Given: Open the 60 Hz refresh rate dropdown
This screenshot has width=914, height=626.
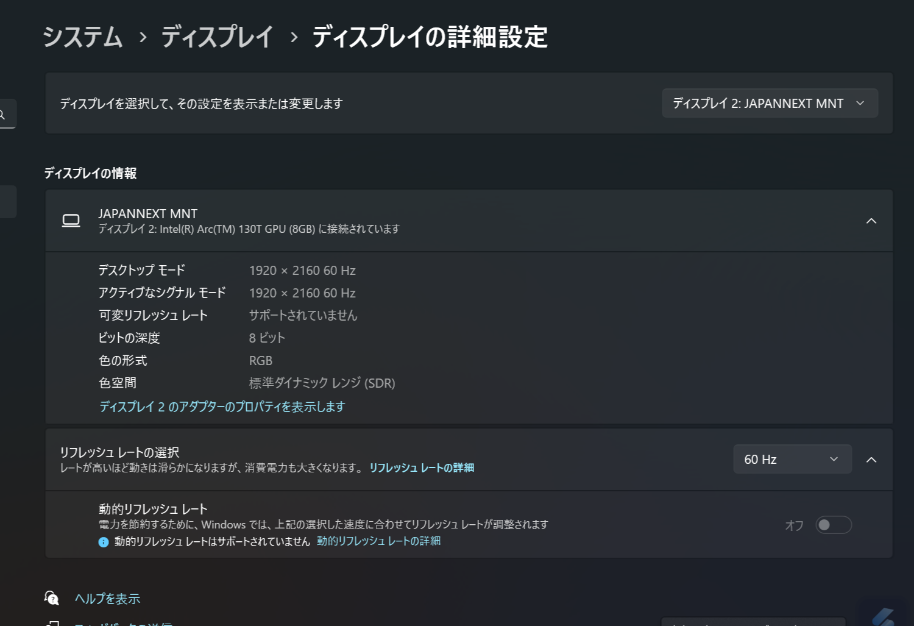Looking at the screenshot, I should coord(792,459).
